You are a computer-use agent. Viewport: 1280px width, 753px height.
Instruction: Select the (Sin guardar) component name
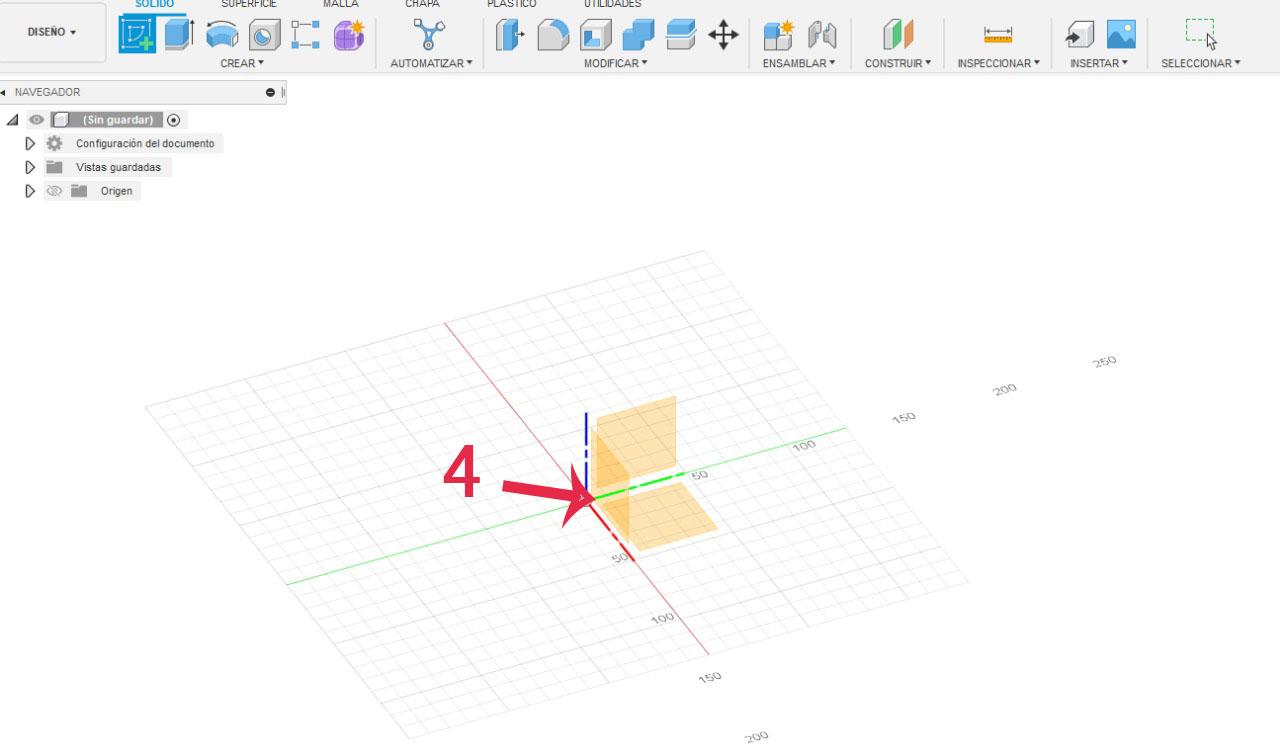[118, 120]
